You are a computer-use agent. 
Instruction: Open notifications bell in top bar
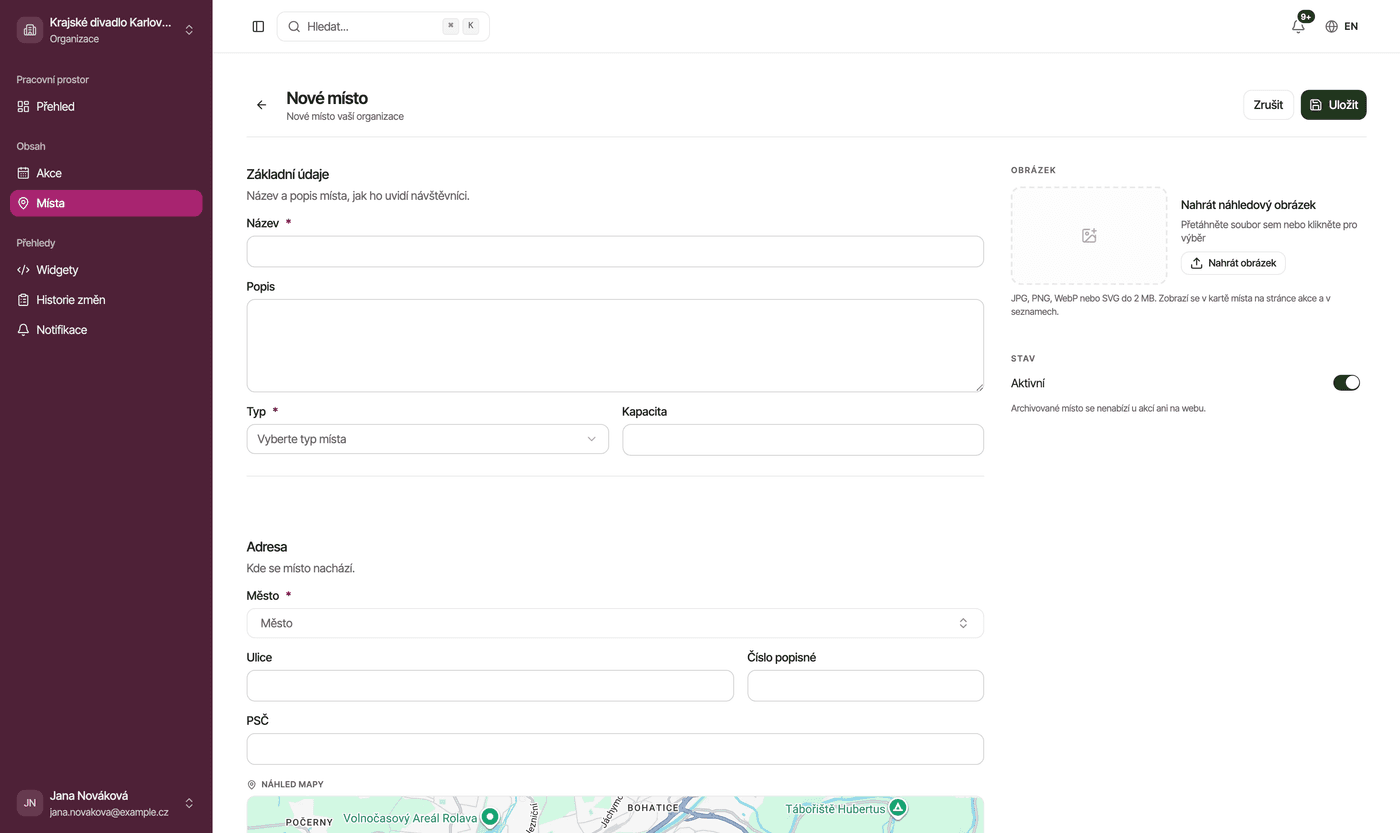1298,27
